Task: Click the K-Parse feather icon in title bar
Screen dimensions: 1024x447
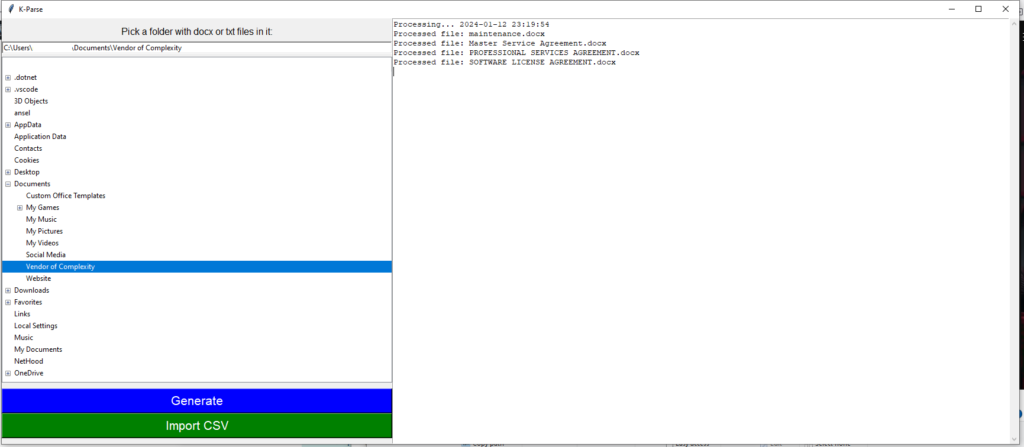Action: 9,8
